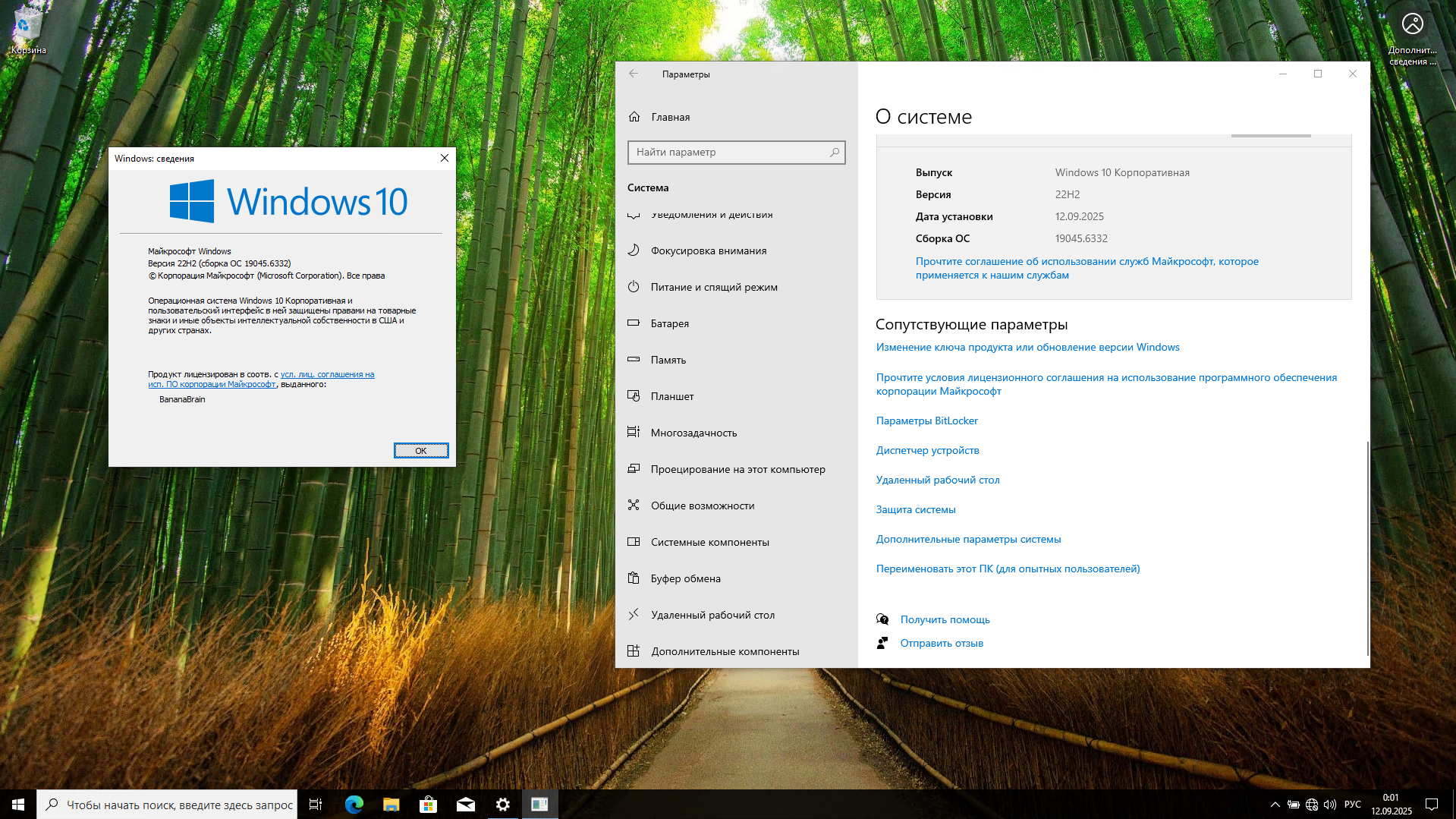The image size is (1456, 819).
Task: Open the Additional info desktop shortcut
Action: [1412, 36]
